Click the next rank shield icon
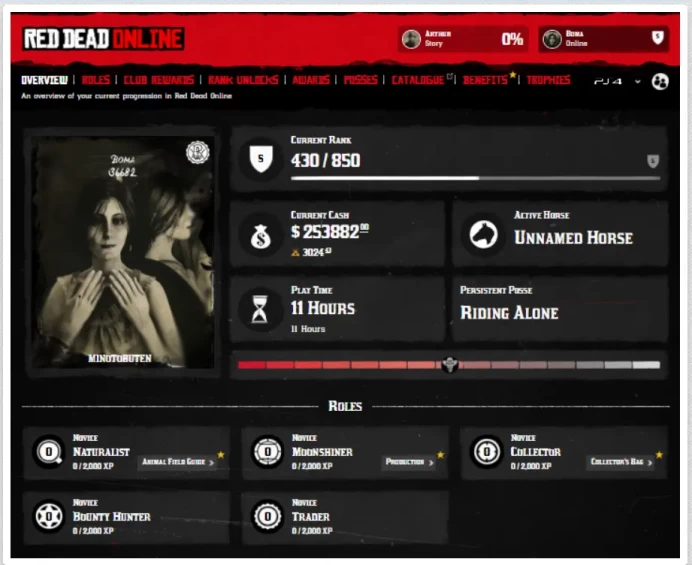This screenshot has width=692, height=565. [653, 161]
